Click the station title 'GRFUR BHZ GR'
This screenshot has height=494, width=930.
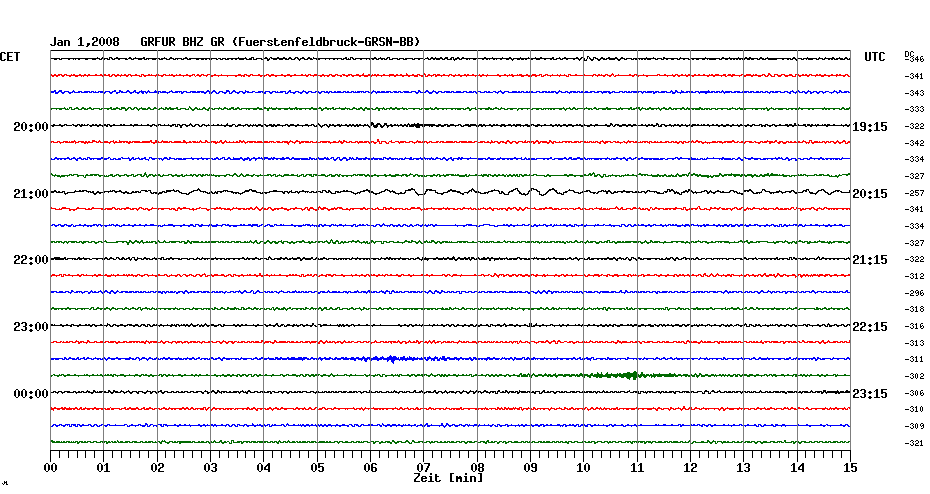pos(182,42)
